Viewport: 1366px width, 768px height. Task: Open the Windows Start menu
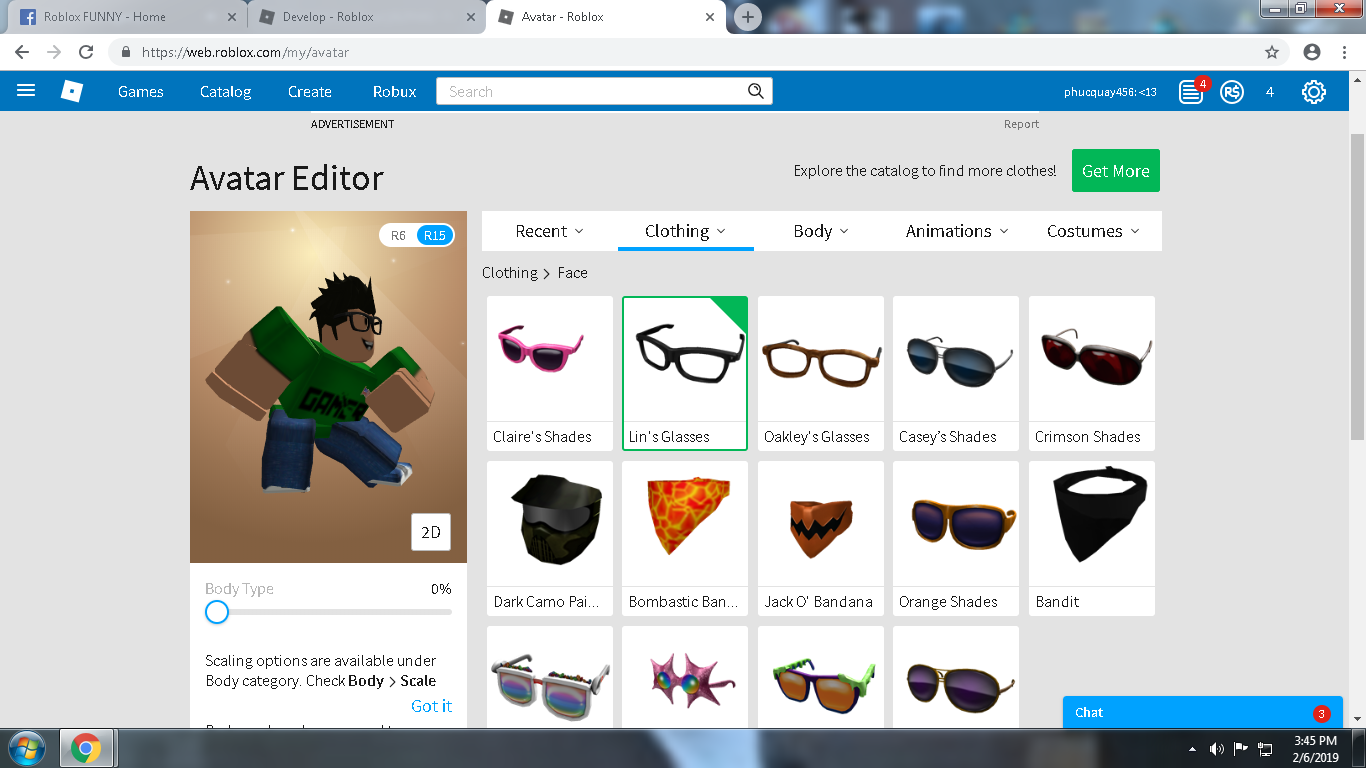27,748
